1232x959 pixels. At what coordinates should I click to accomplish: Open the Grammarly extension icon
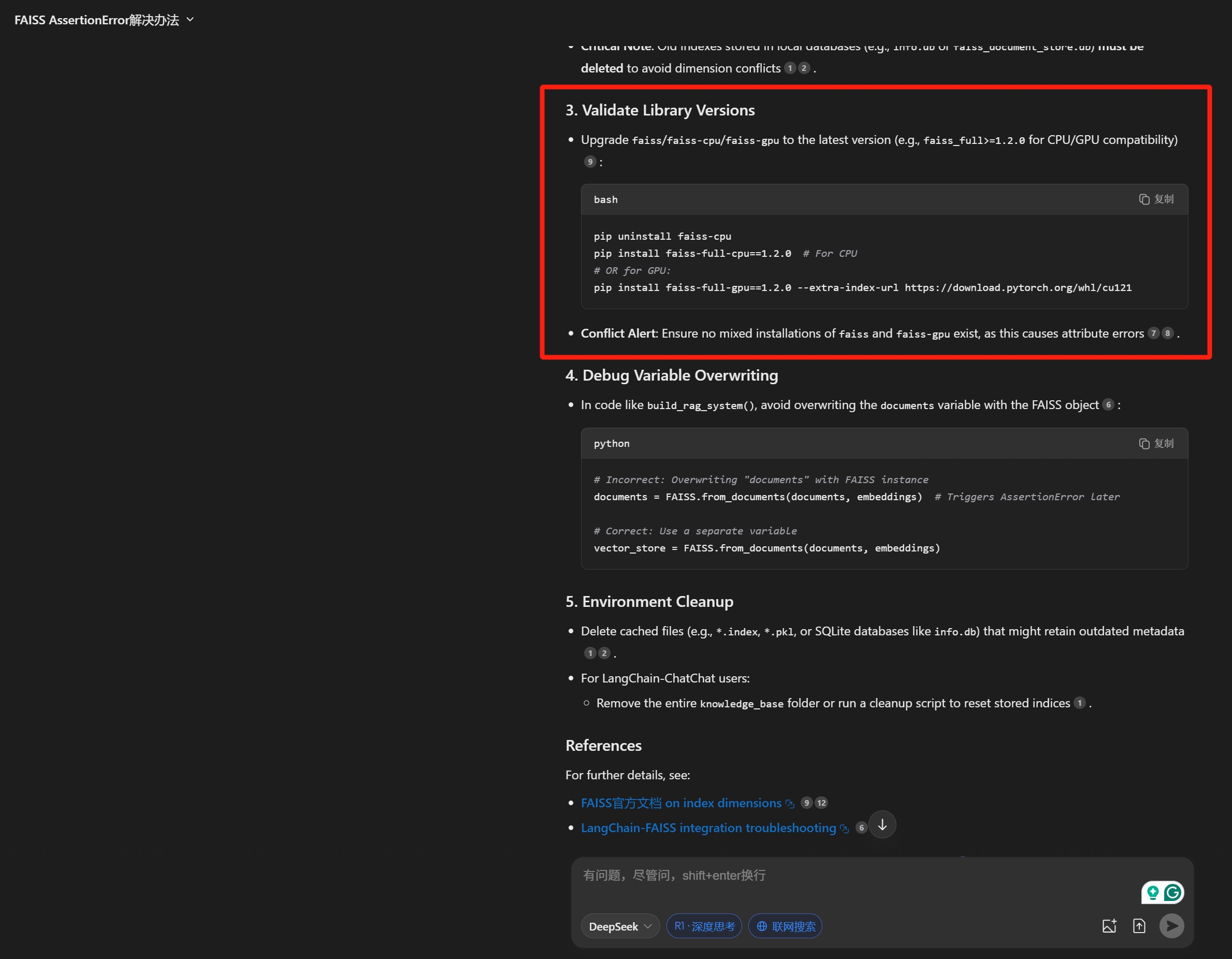click(1173, 892)
